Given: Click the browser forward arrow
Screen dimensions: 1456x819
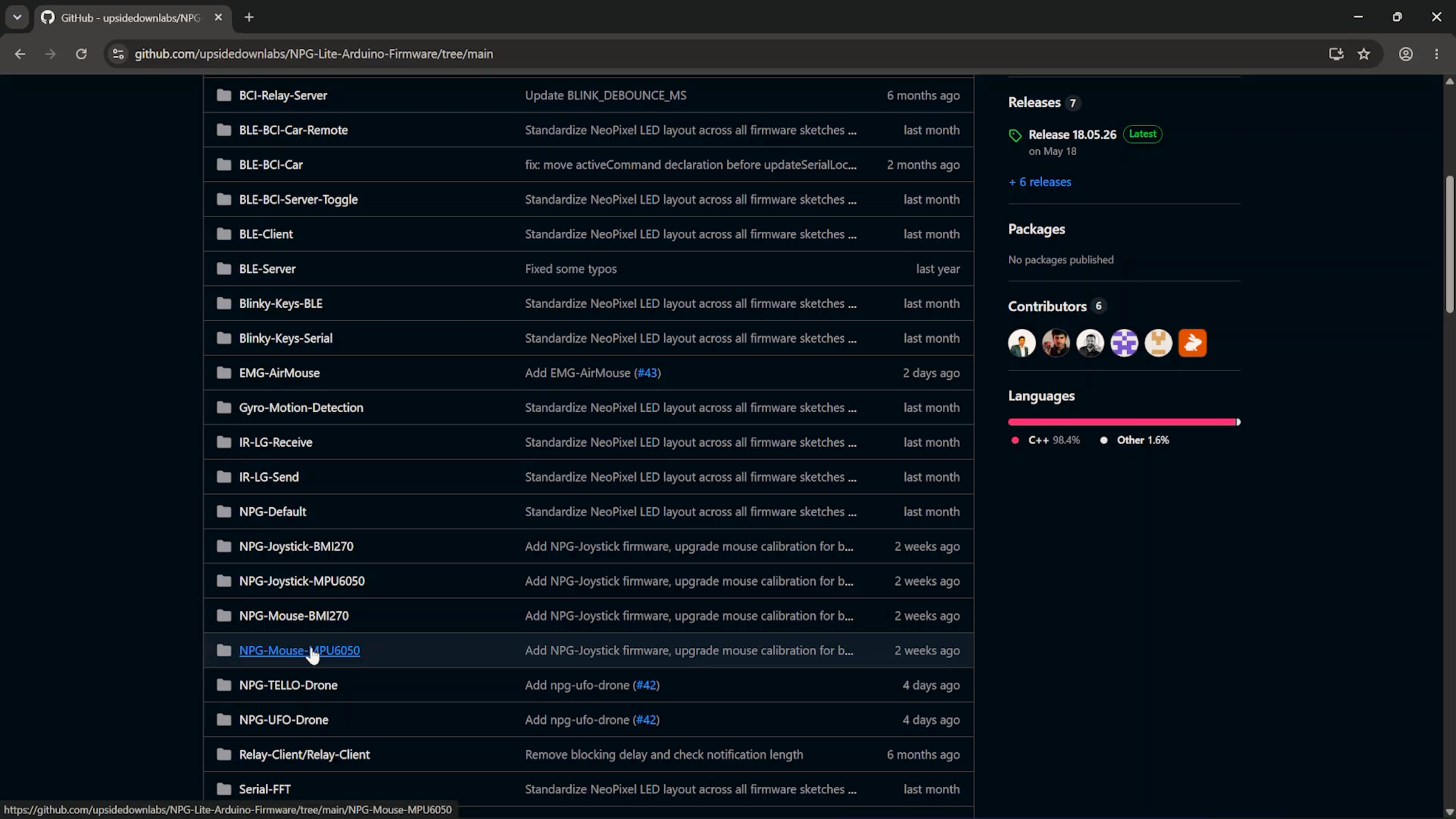Looking at the screenshot, I should (50, 54).
